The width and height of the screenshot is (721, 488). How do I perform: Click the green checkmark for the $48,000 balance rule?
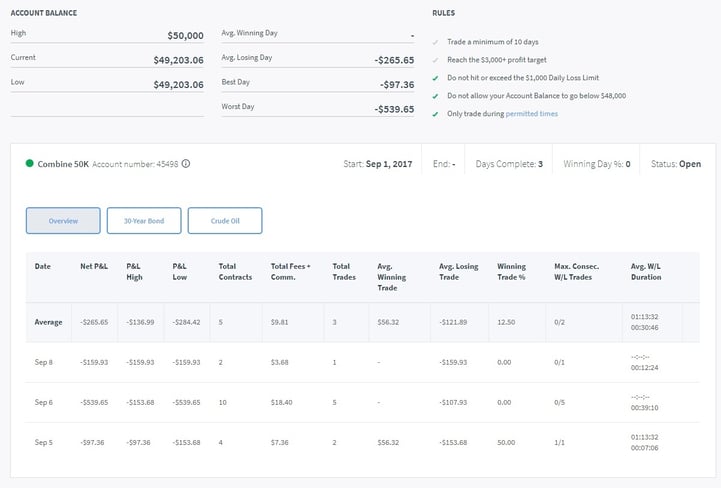point(435,96)
